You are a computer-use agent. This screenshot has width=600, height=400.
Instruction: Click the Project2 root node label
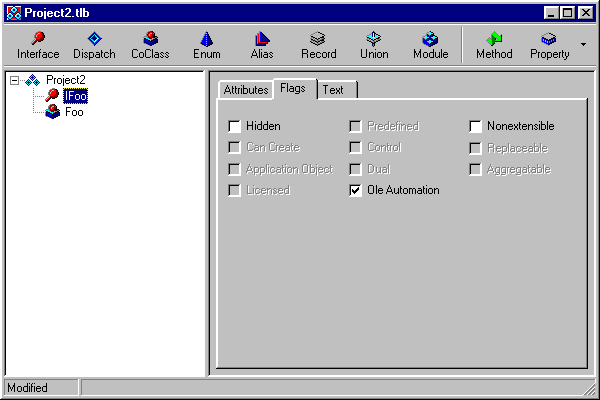tap(67, 80)
